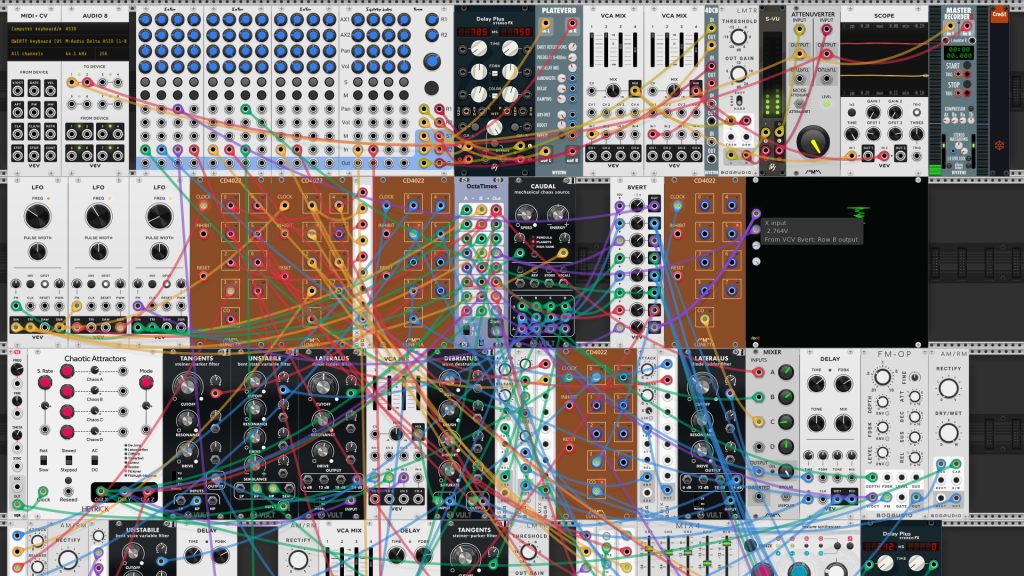Image resolution: width=1024 pixels, height=576 pixels.
Task: Click the Chaotic Attractors Clock input port
Action: [43, 492]
